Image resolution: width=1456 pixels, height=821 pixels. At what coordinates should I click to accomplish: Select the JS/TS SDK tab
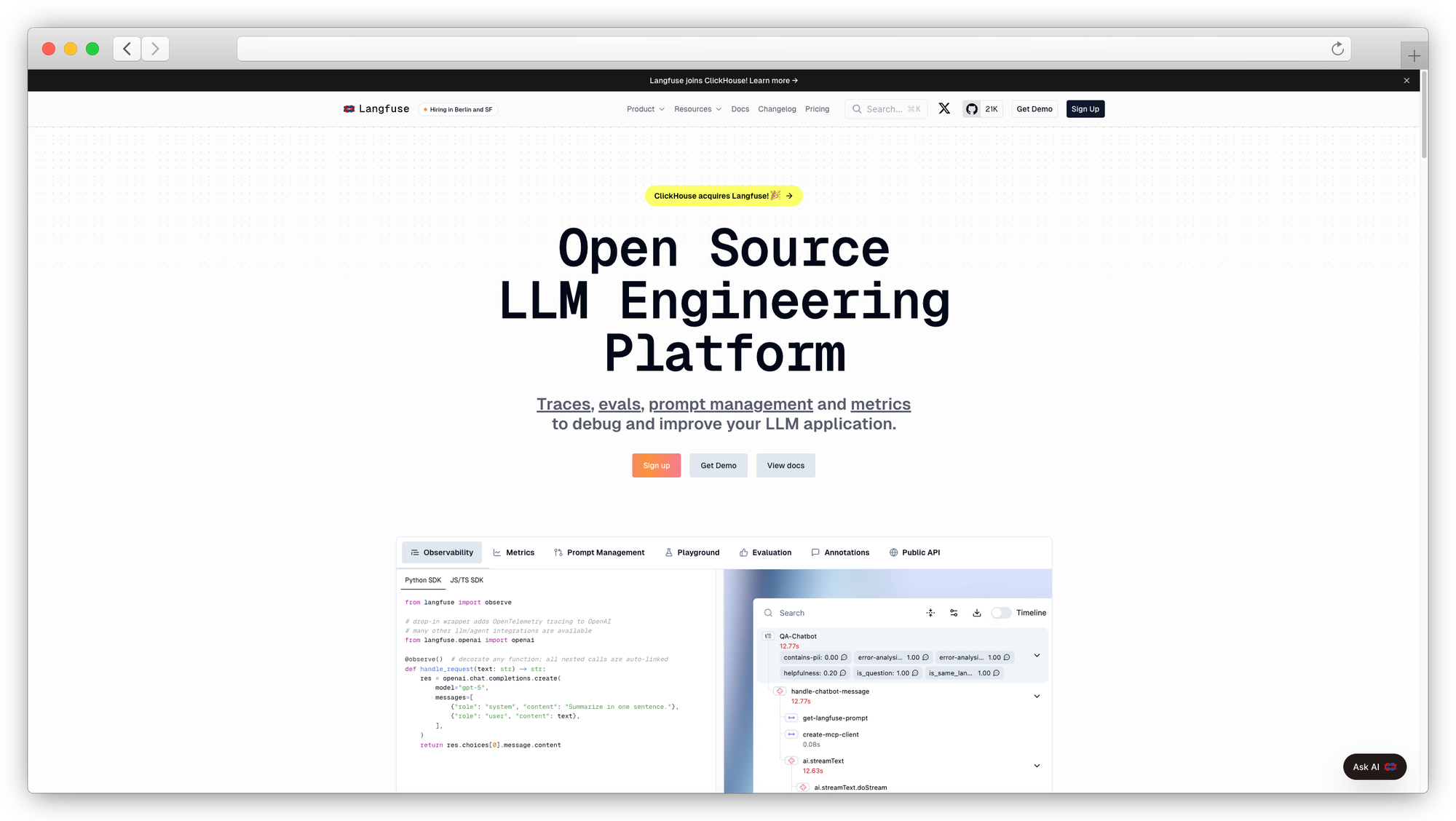(467, 580)
